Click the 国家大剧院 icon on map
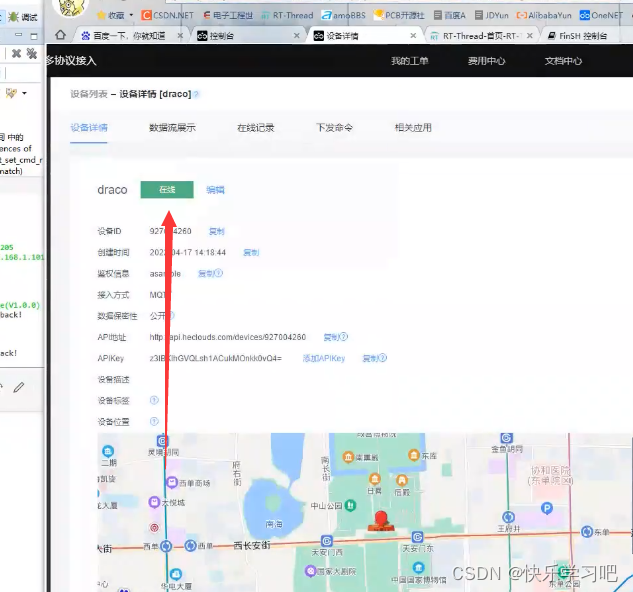This screenshot has height=592, width=633. 310,571
